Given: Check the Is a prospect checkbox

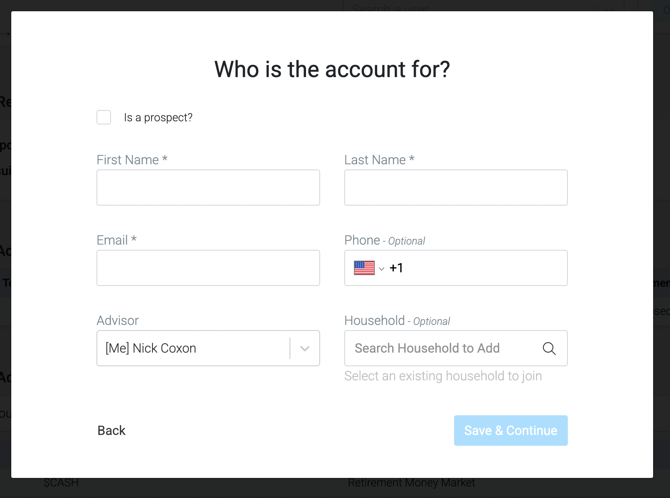Looking at the screenshot, I should [103, 117].
